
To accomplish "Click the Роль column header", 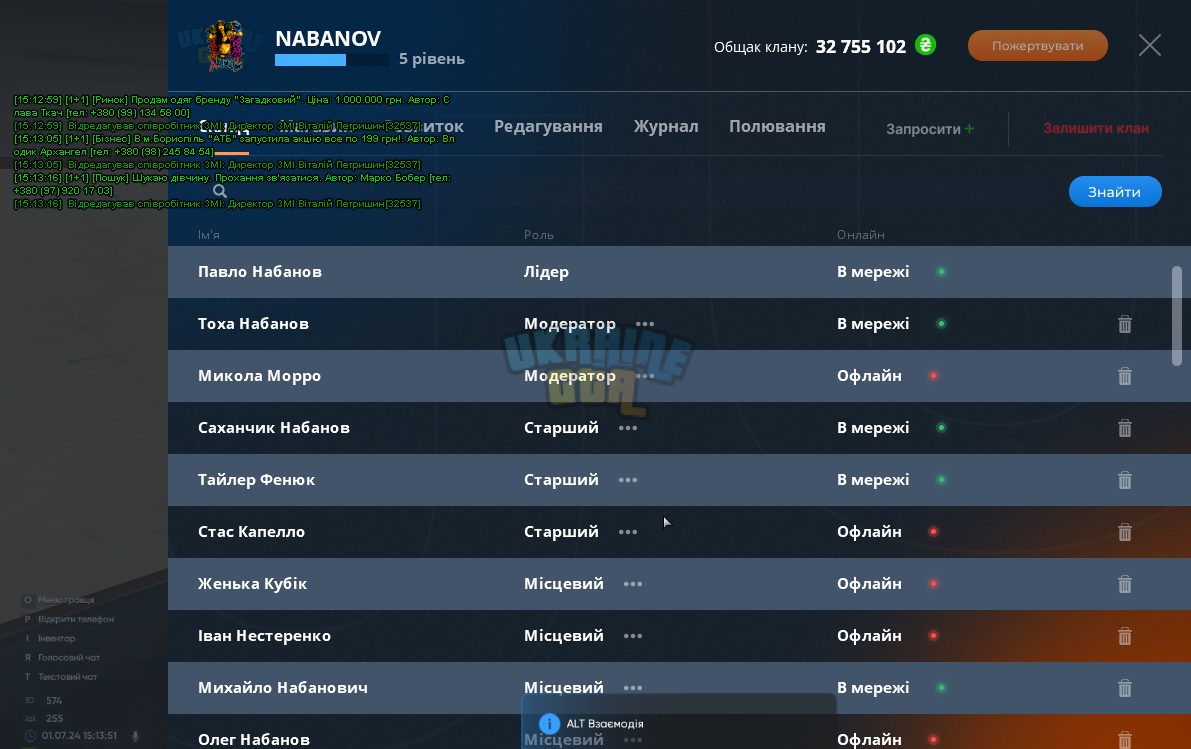I will [539, 235].
